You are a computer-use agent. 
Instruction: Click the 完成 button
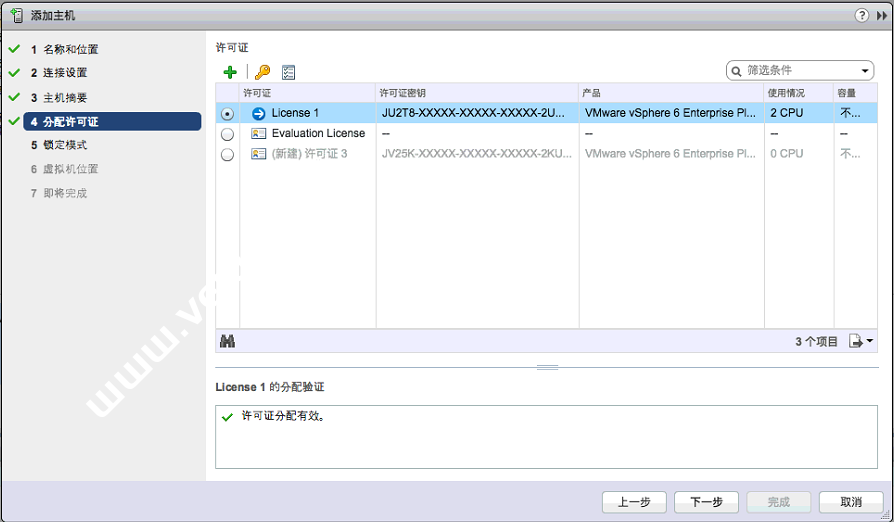pos(779,502)
